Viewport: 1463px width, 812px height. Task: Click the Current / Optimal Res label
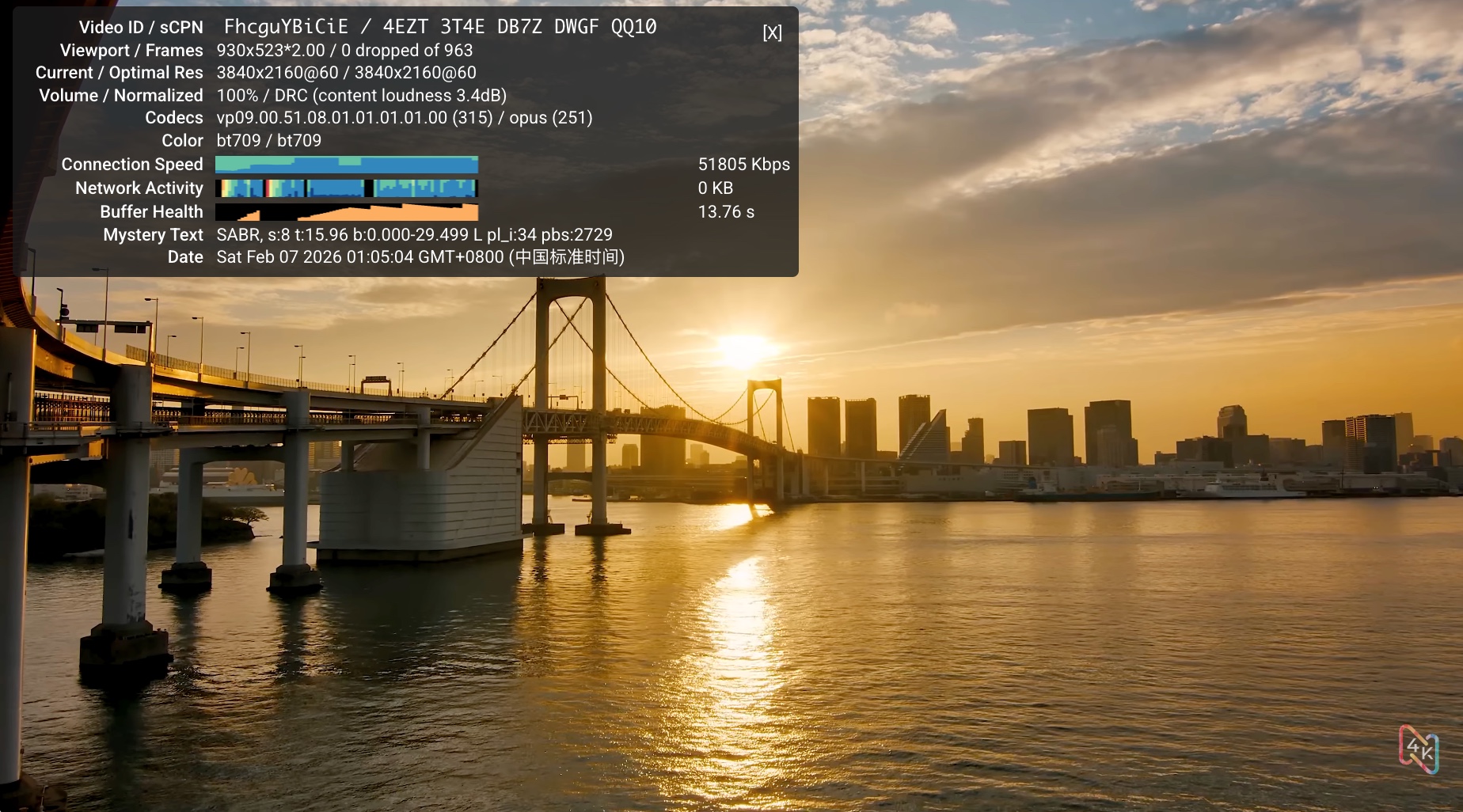[x=119, y=73]
